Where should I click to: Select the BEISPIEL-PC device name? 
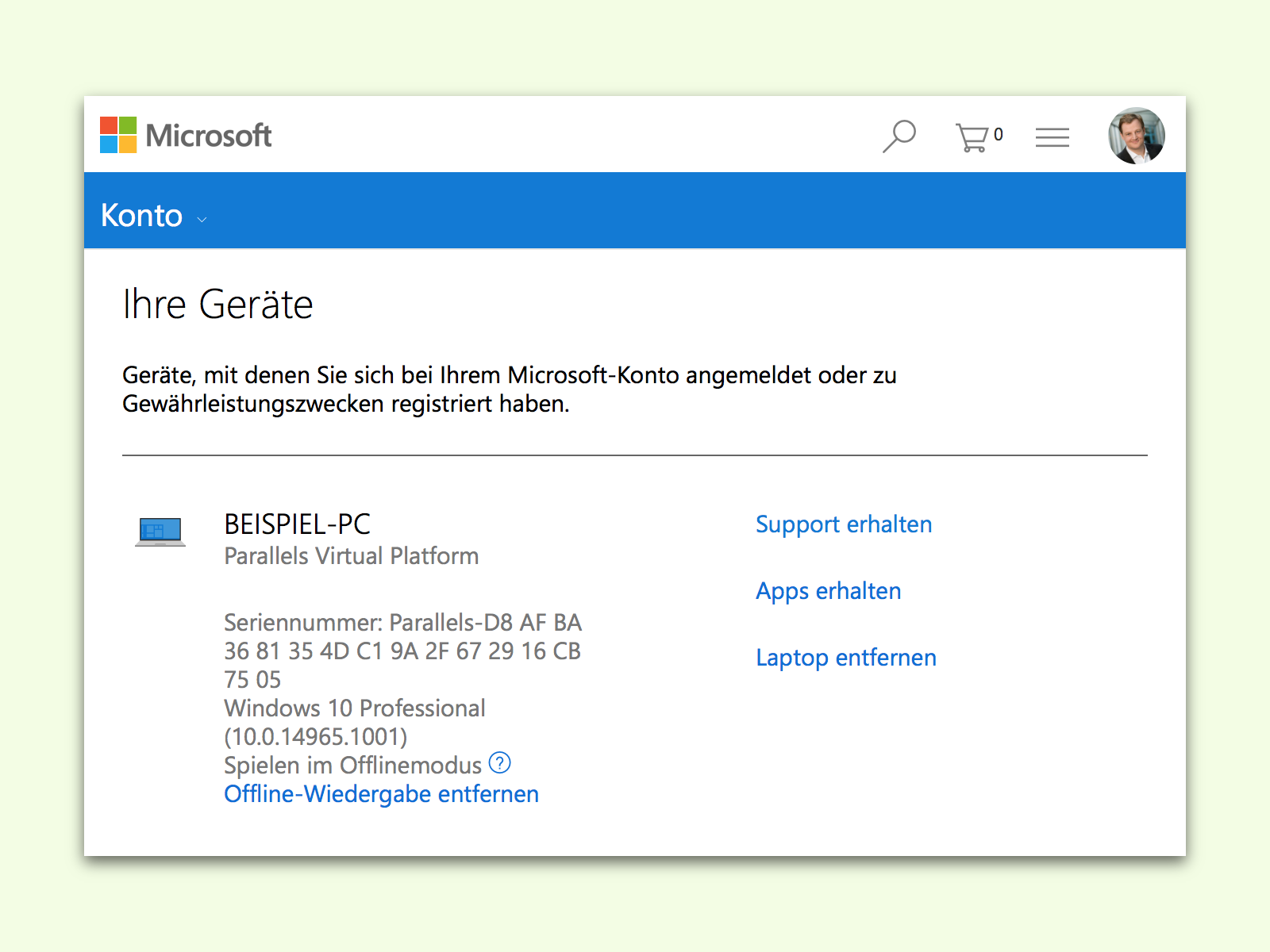click(x=298, y=524)
